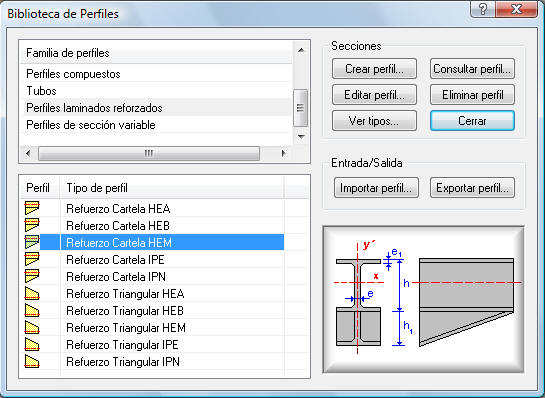Click the Refuerzo Triangular IPE profile icon
Viewport: 545px width, 398px height.
32,344
